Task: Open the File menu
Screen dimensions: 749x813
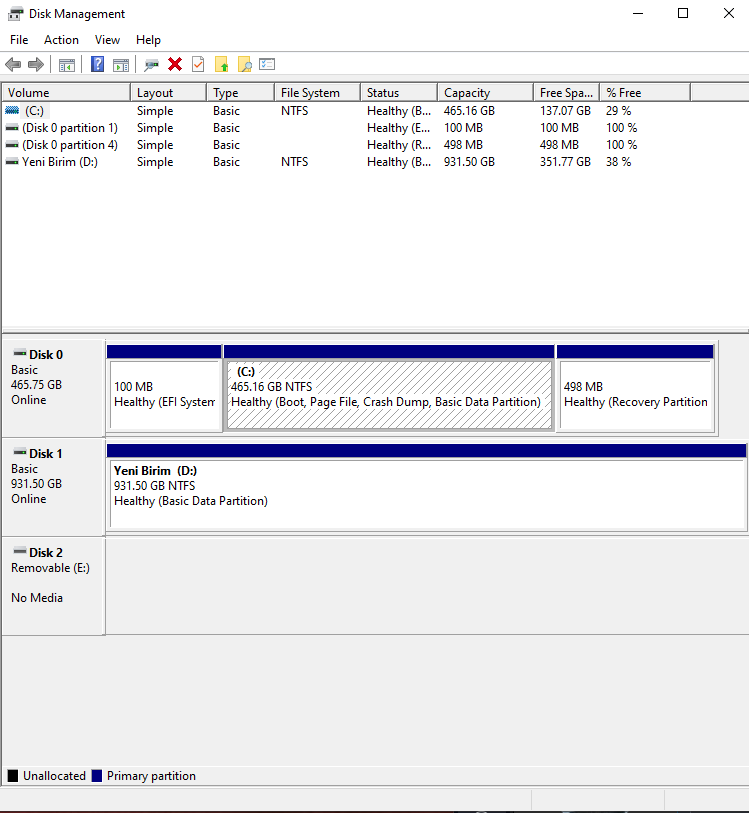Action: tap(19, 40)
